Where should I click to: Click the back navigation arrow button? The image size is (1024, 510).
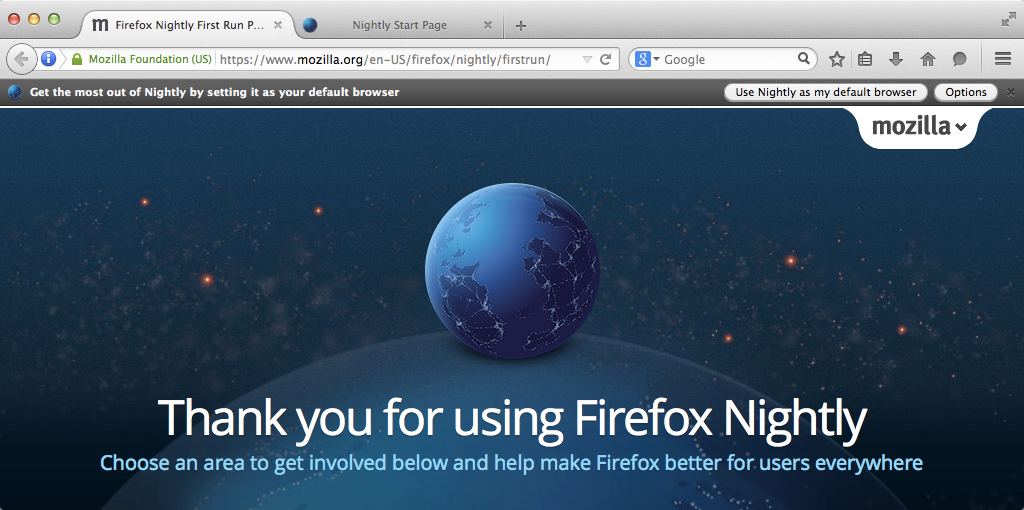[x=21, y=59]
